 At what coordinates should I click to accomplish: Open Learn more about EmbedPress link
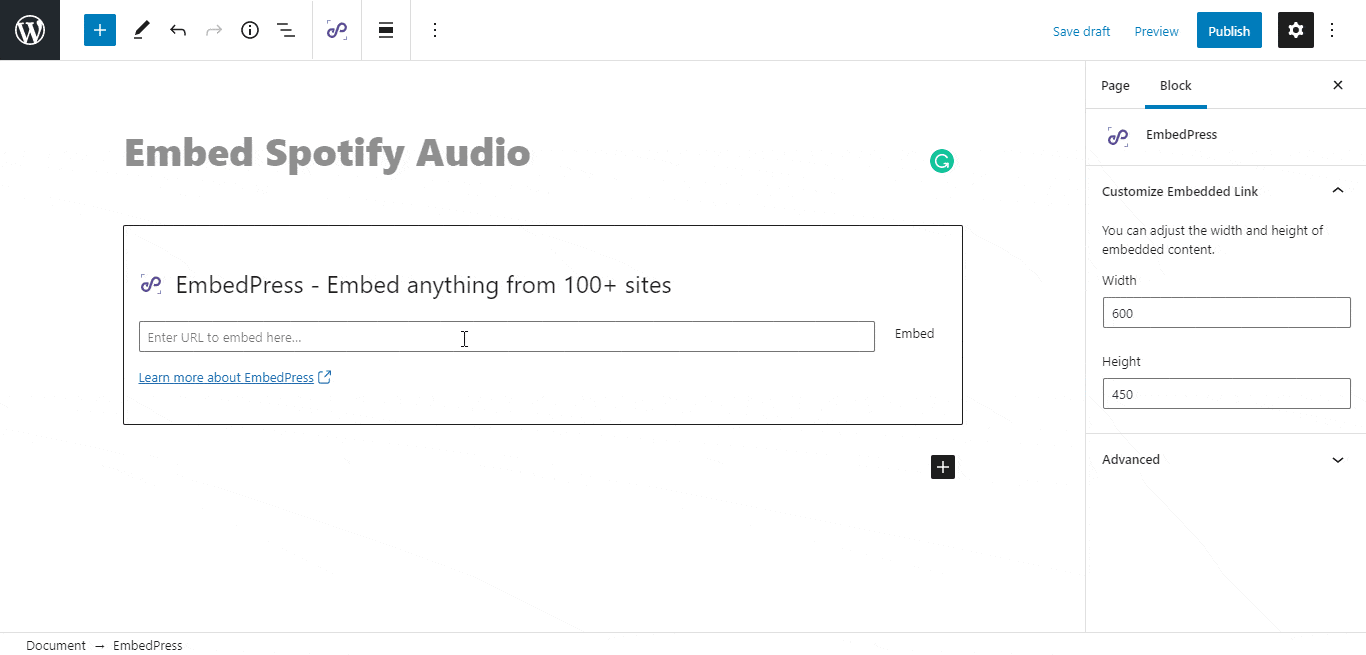coord(226,377)
